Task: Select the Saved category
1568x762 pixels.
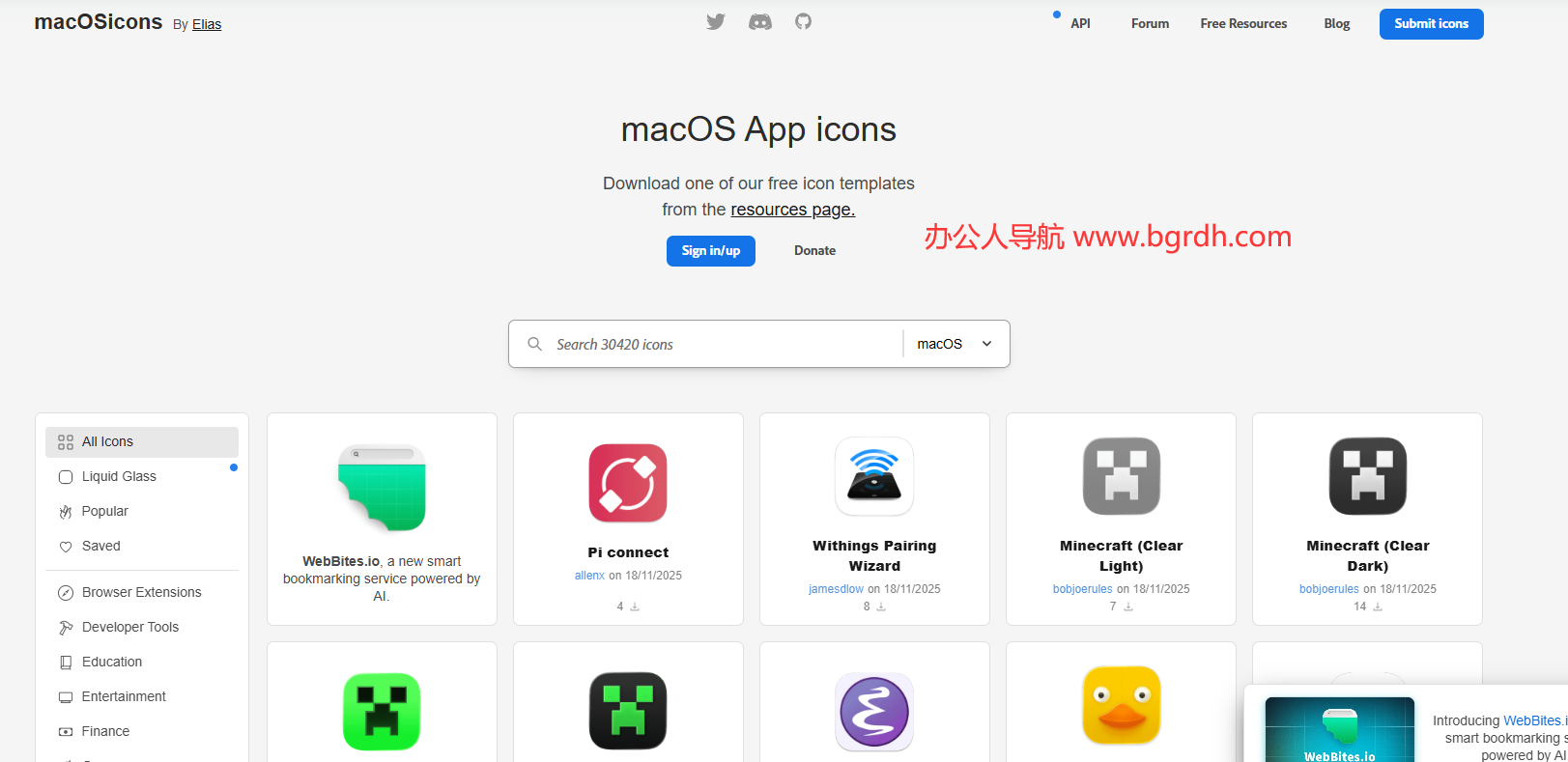Action: pos(142,546)
